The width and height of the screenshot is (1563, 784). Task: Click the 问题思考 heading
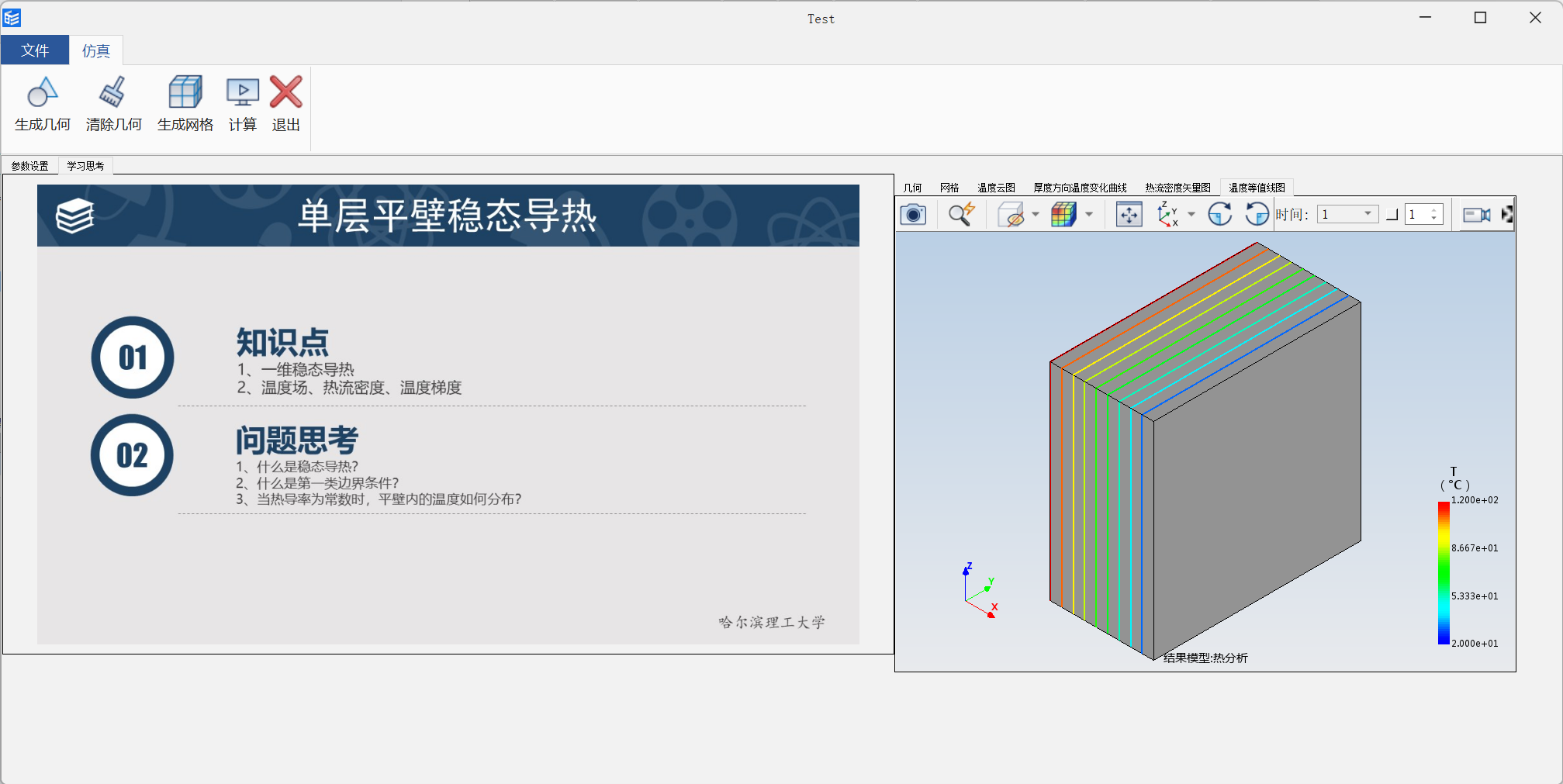tap(297, 440)
